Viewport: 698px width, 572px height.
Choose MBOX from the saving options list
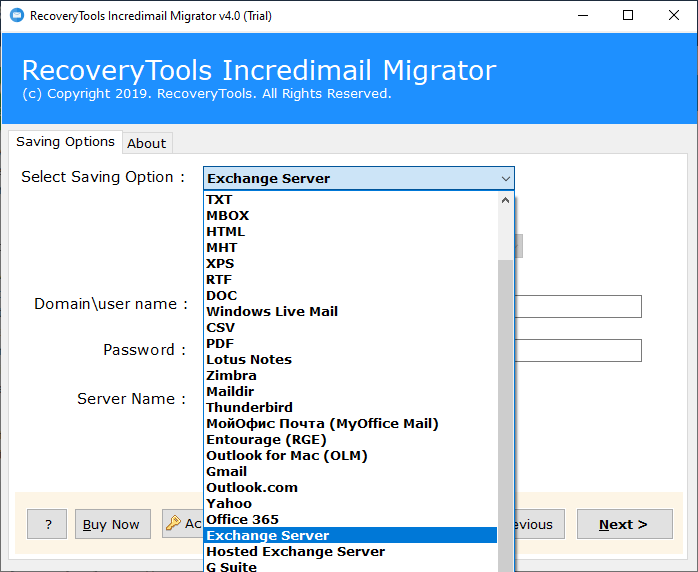pyautogui.click(x=350, y=215)
